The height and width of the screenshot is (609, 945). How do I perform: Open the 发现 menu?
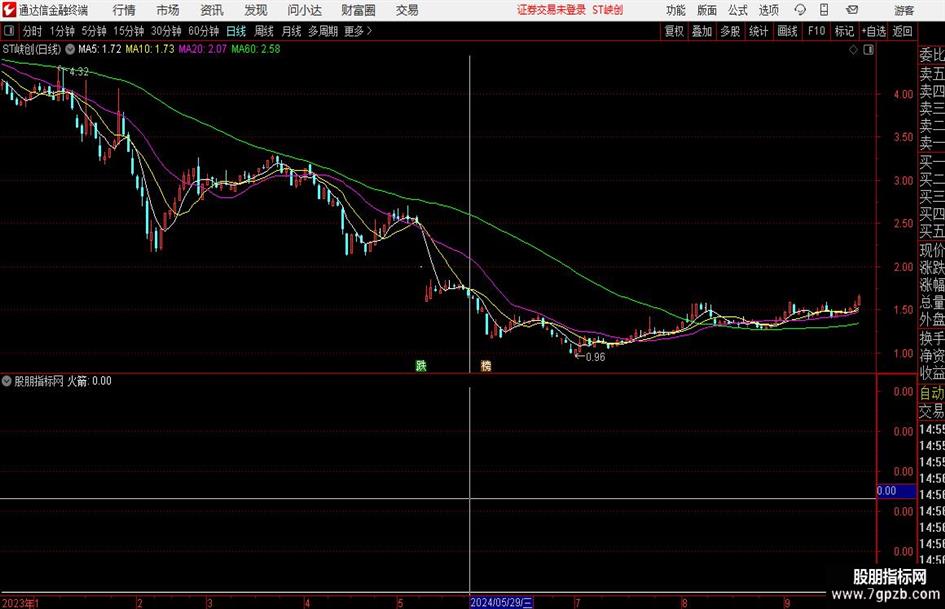[x=256, y=10]
